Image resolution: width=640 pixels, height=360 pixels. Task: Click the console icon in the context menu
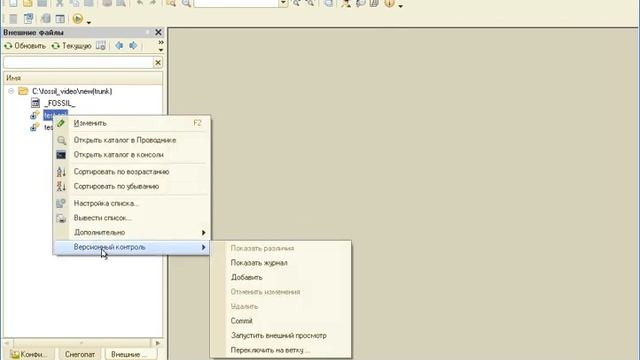point(61,155)
